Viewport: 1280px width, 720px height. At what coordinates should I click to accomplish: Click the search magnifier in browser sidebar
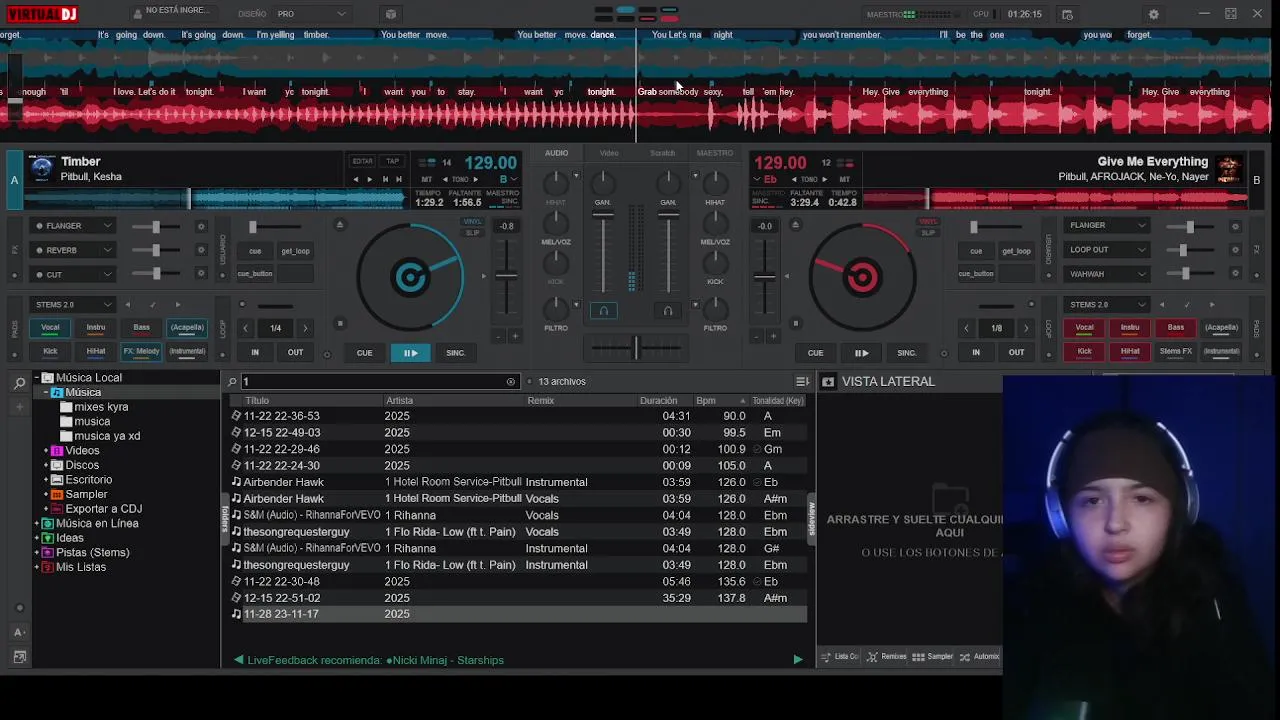[x=19, y=383]
